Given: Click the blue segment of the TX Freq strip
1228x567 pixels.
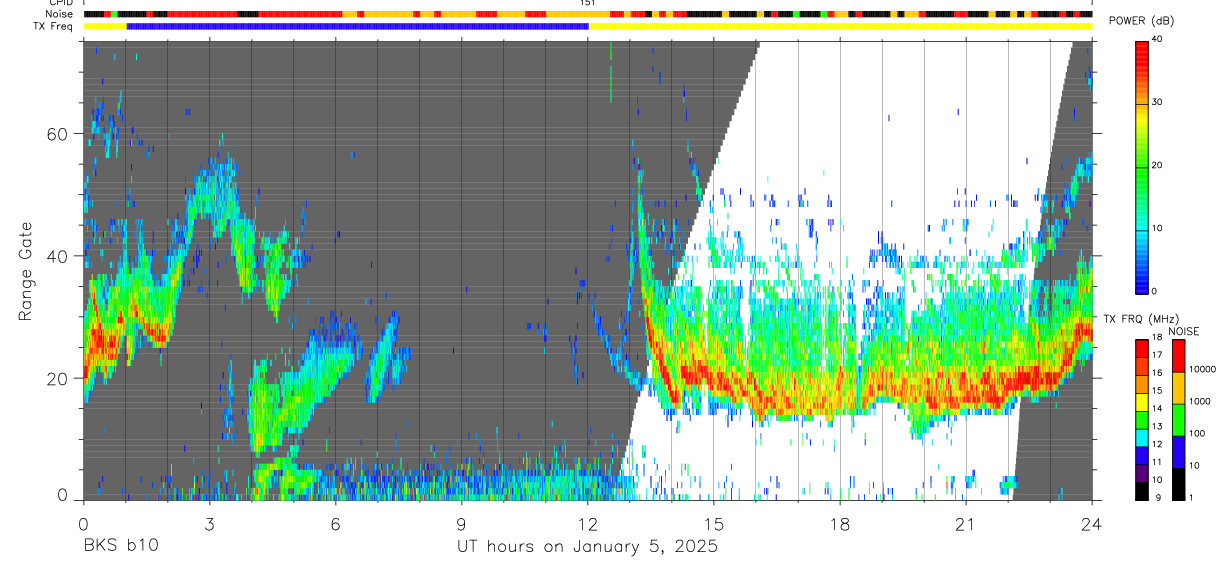Looking at the screenshot, I should (x=358, y=26).
